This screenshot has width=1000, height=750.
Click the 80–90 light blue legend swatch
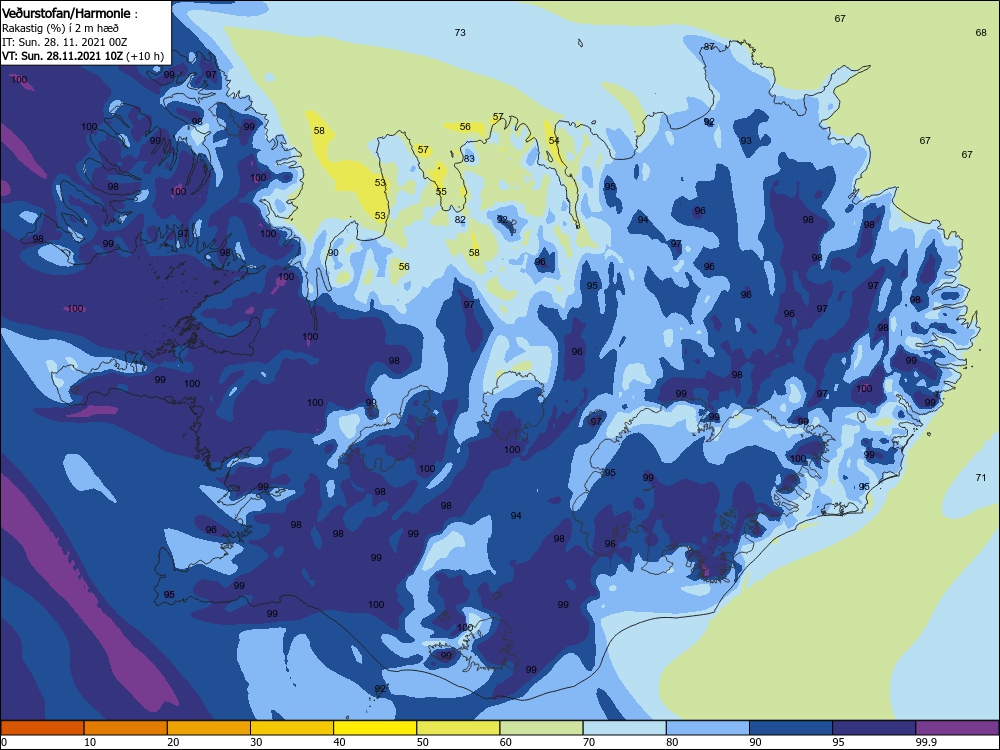pos(708,728)
